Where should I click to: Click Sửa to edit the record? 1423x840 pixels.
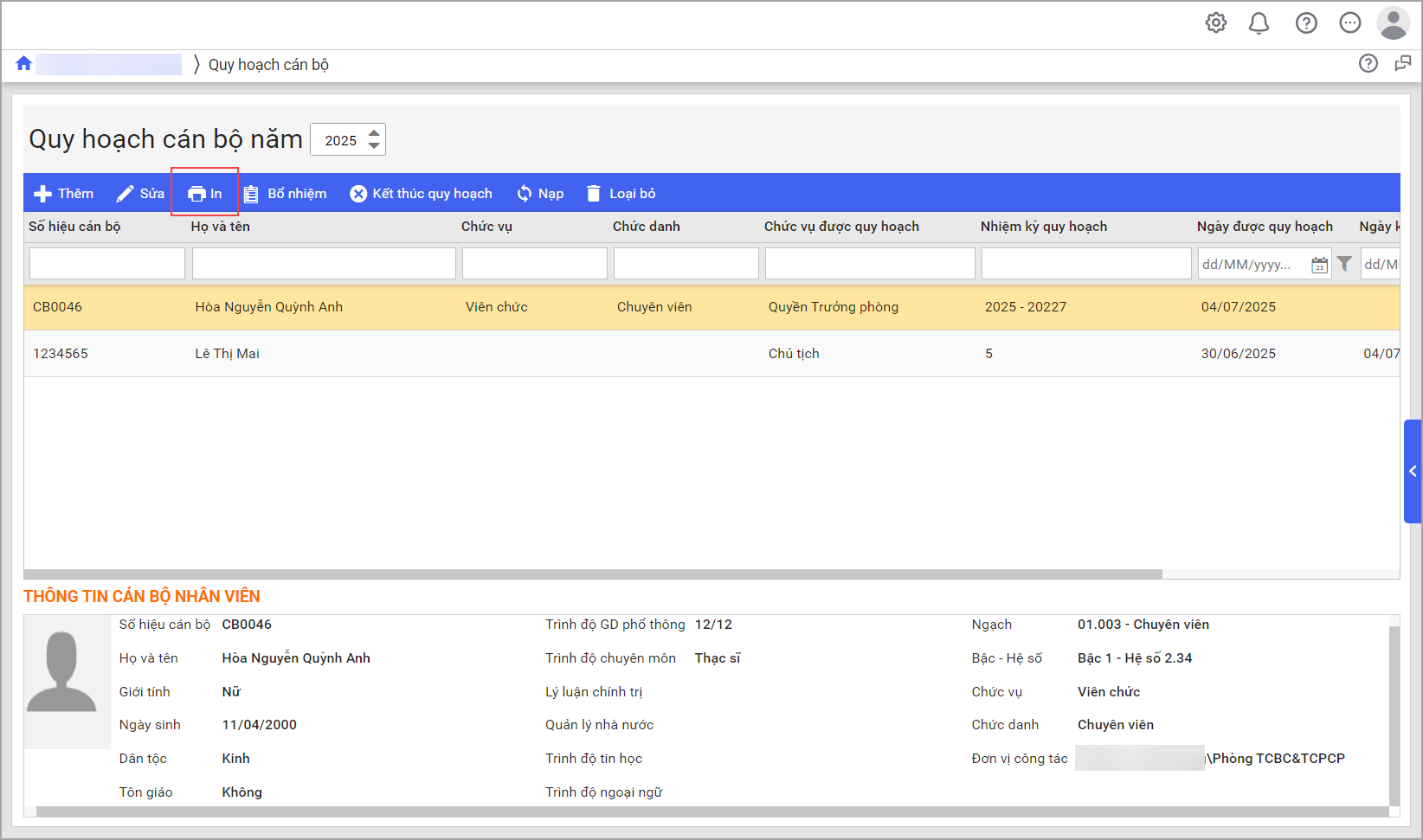click(140, 194)
